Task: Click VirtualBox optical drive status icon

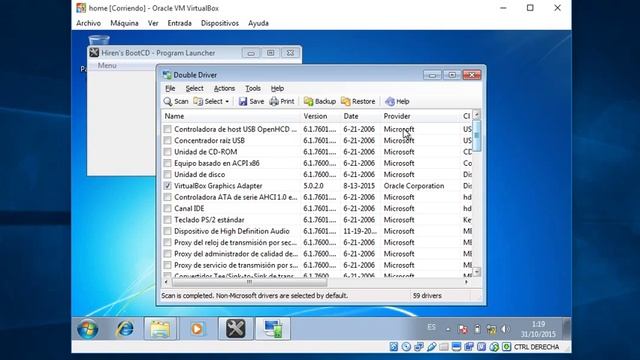Action: pyautogui.click(x=406, y=347)
